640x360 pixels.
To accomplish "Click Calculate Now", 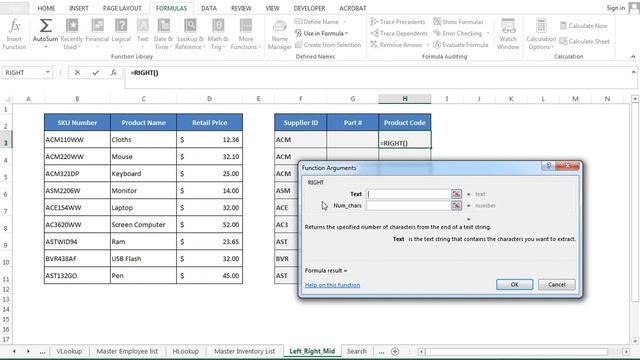I will [x=584, y=26].
